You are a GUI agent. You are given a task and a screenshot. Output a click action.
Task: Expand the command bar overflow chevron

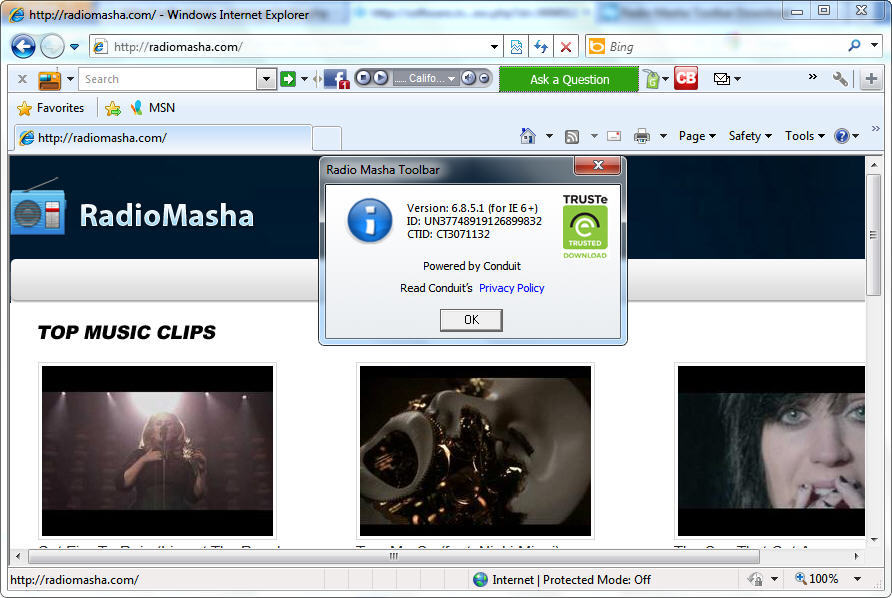coord(876,129)
